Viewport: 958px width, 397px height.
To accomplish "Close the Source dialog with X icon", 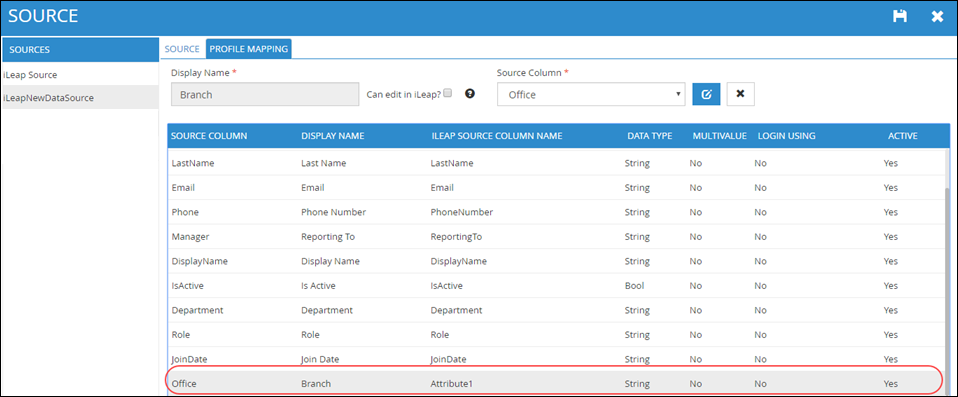I will click(937, 16).
